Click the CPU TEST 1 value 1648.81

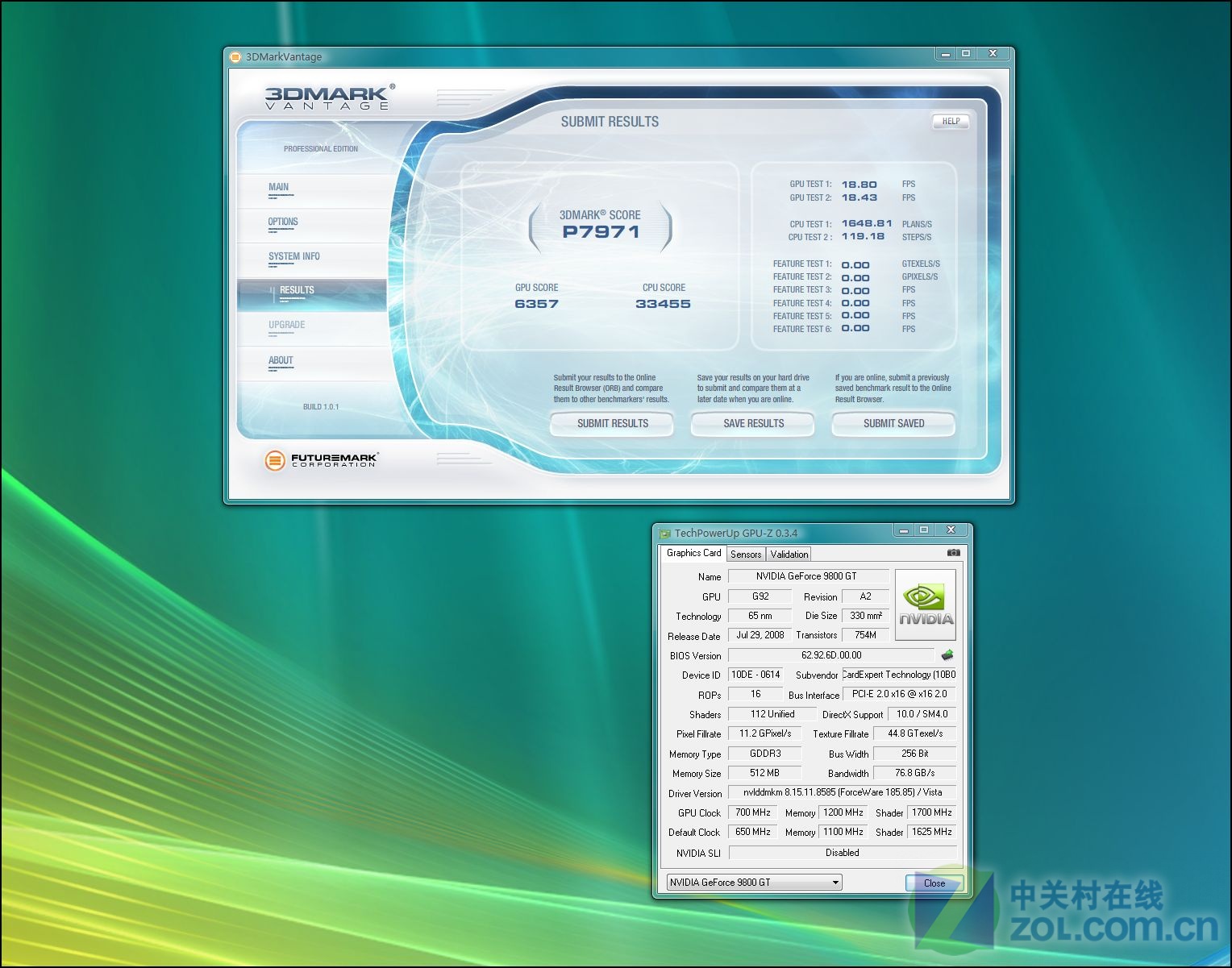[x=867, y=223]
